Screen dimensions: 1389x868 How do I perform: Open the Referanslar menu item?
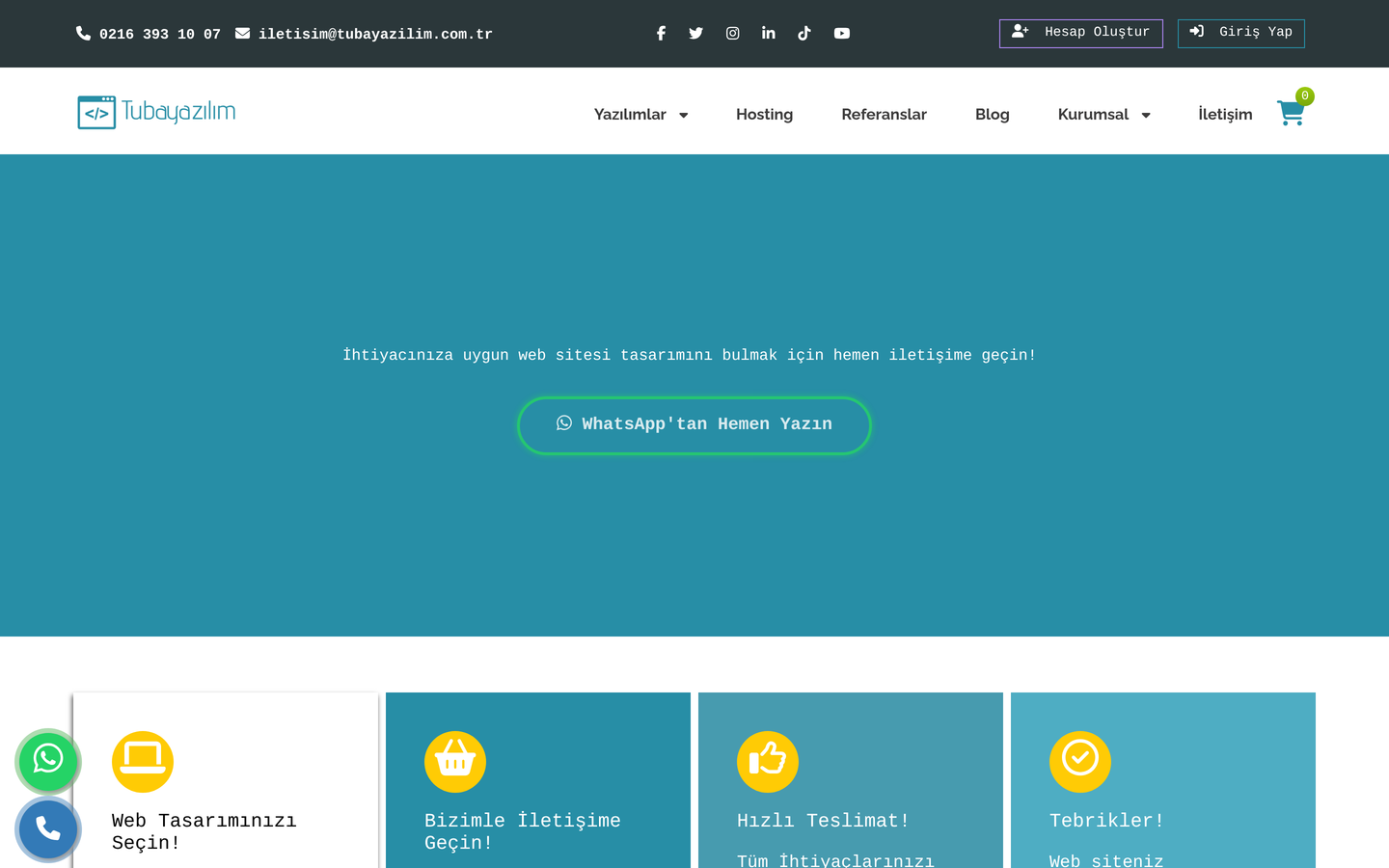(884, 114)
